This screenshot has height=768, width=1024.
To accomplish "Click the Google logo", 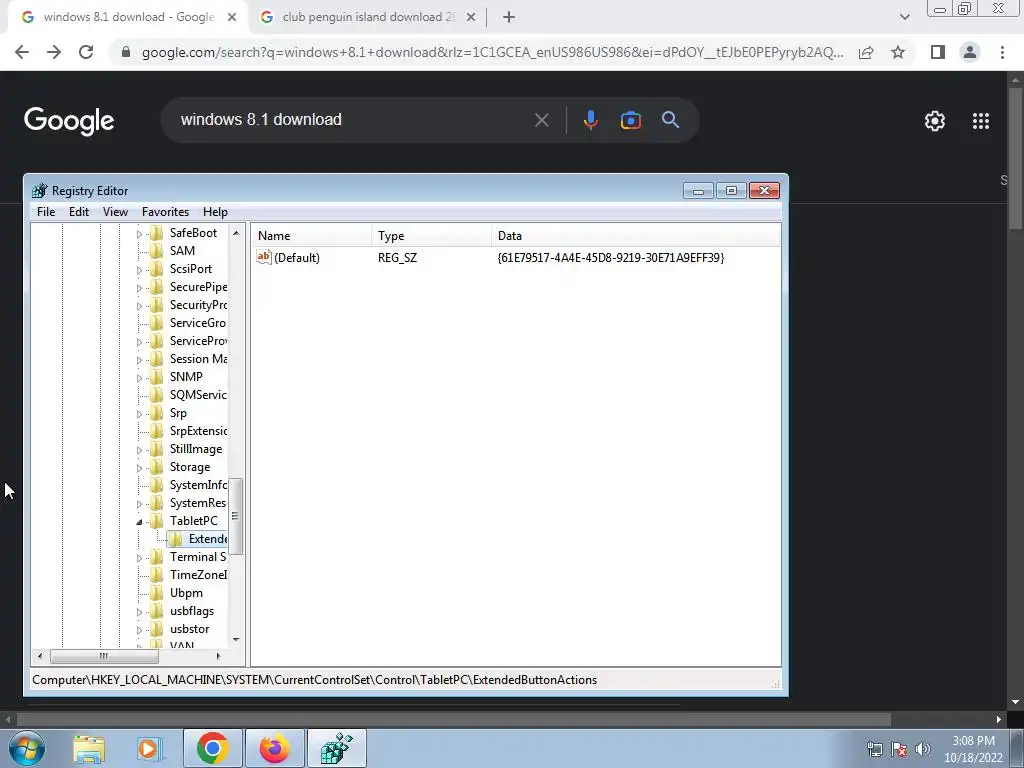I will tap(69, 121).
